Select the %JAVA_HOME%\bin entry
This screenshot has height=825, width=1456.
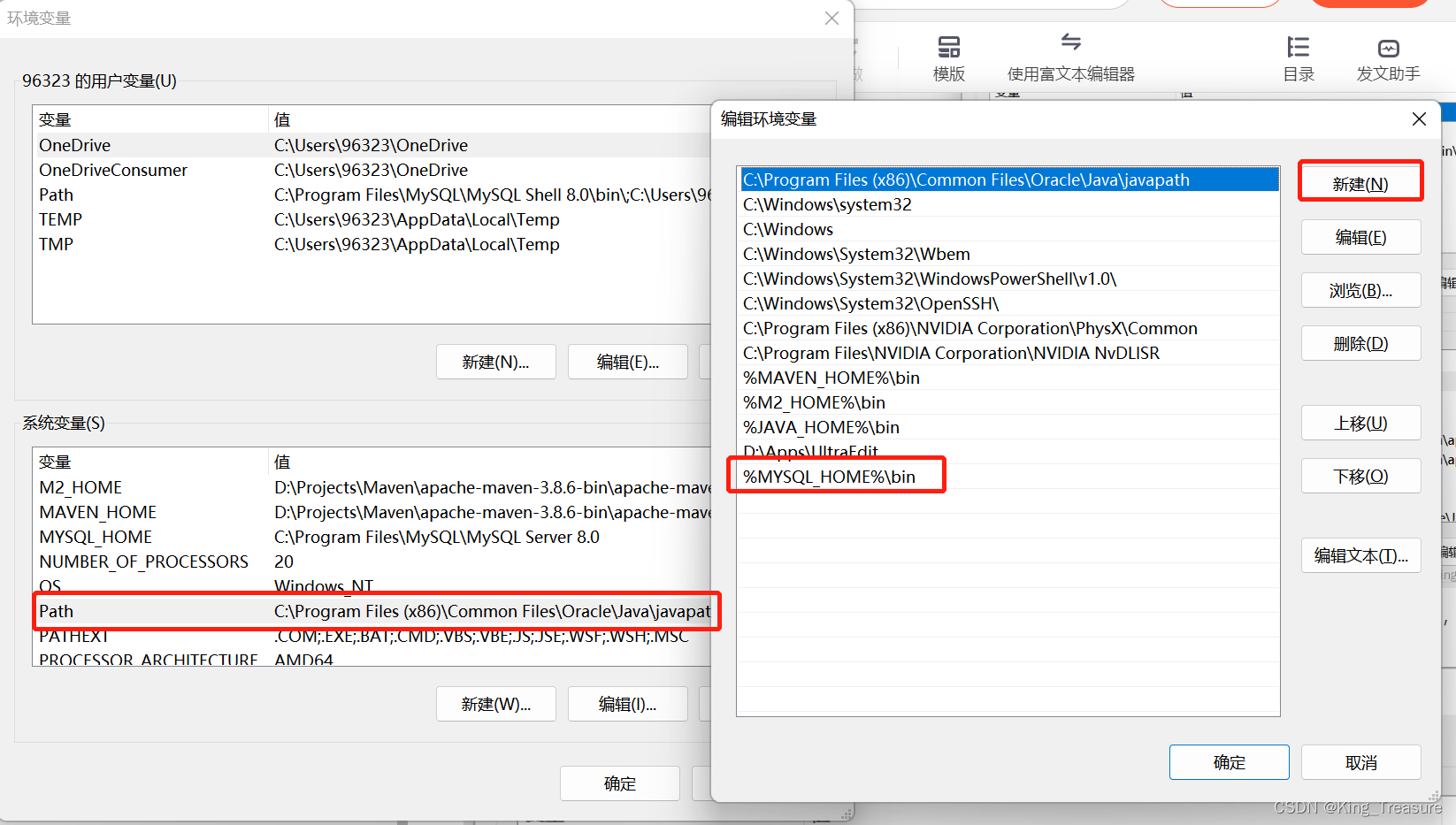[x=1008, y=427]
